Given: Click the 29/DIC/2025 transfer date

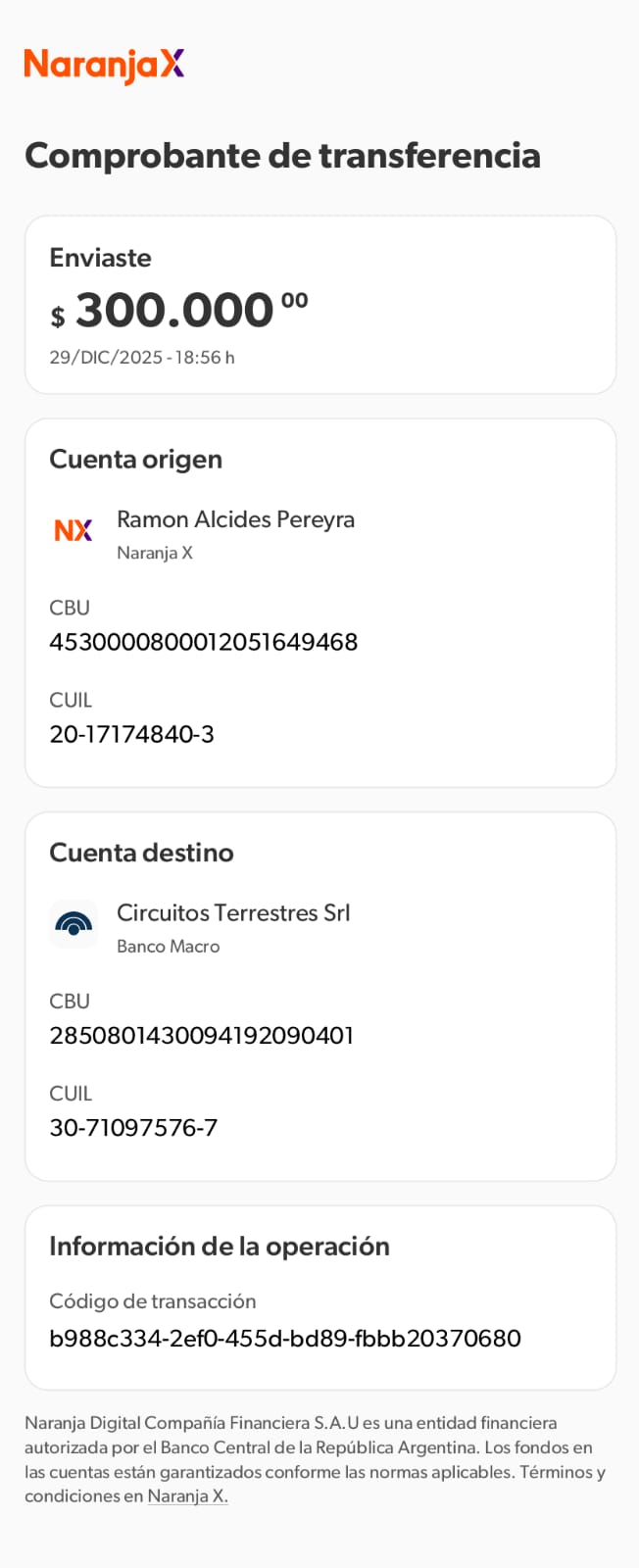Looking at the screenshot, I should [142, 358].
